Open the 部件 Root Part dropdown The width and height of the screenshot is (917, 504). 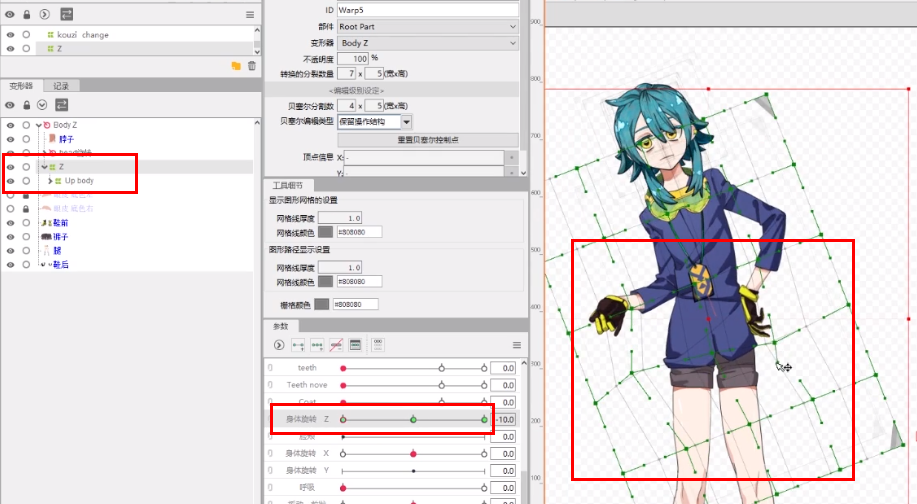click(428, 27)
